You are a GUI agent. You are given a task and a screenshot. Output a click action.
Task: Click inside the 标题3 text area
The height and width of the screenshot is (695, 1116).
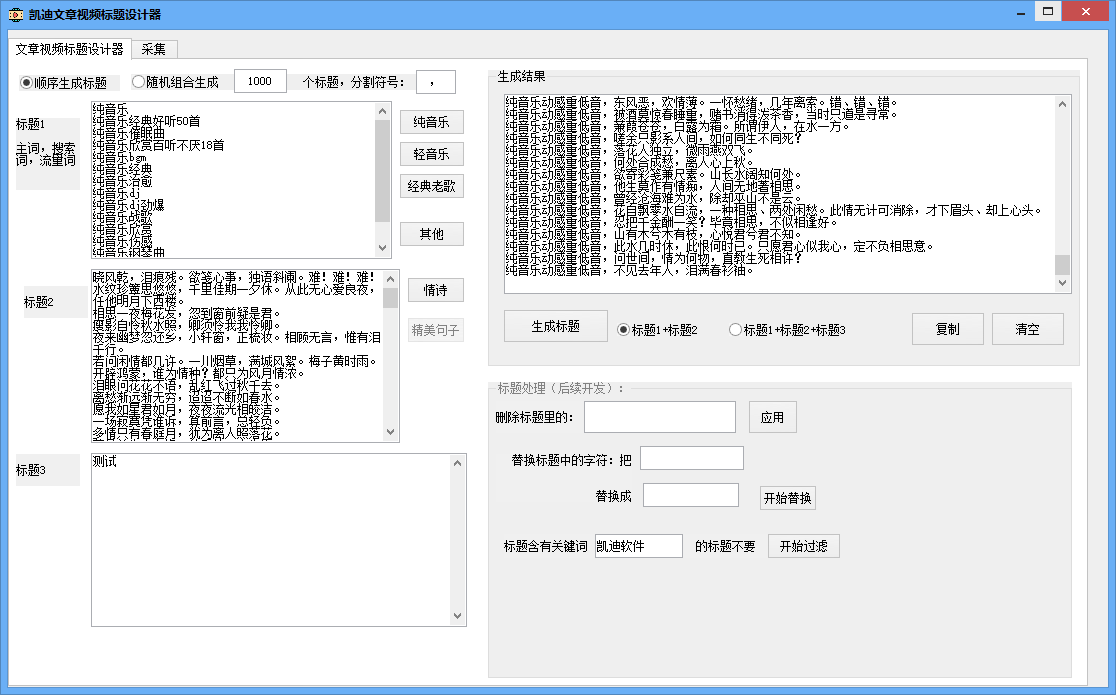[x=270, y=540]
